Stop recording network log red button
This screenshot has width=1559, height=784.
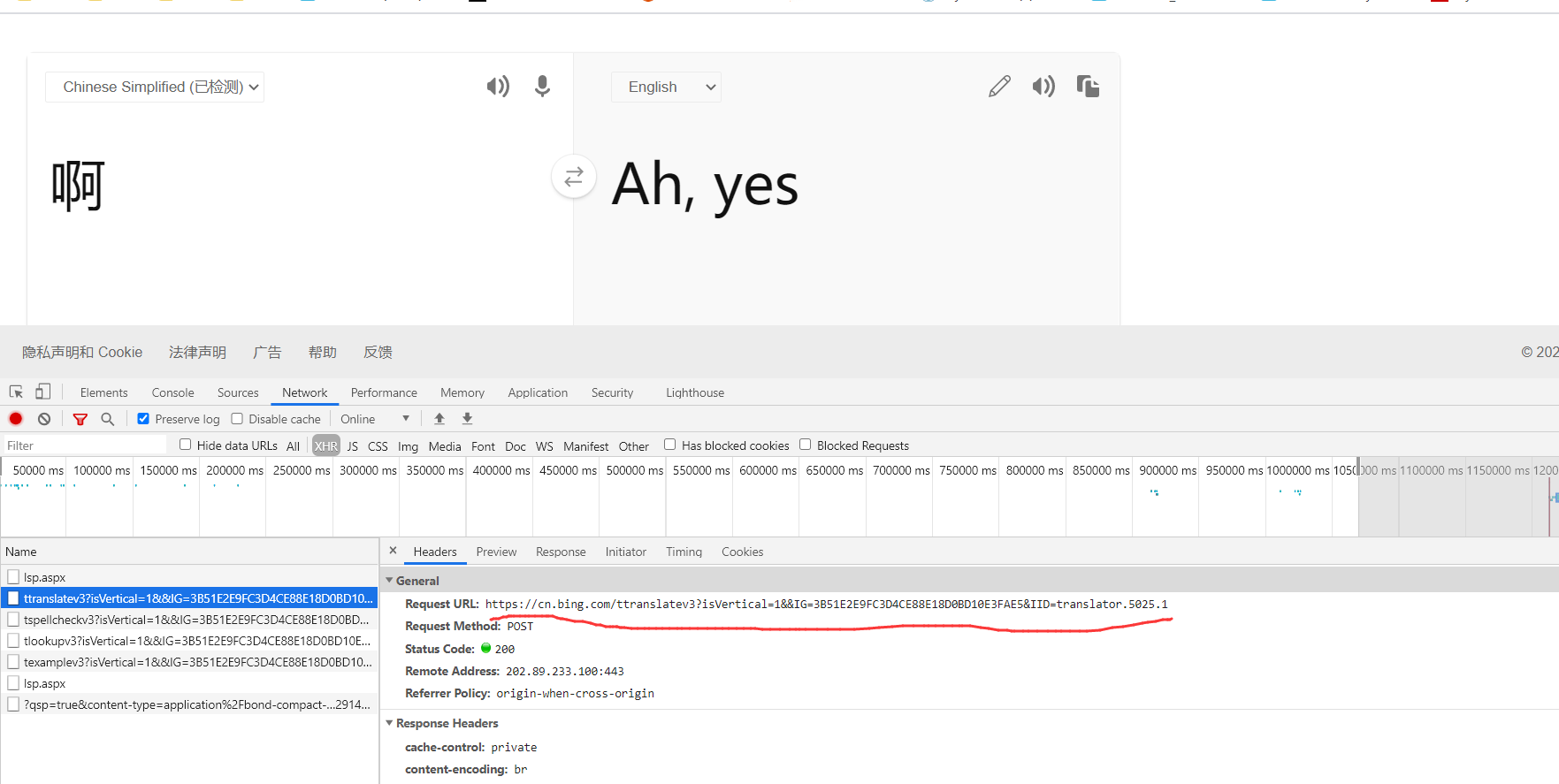coord(16,419)
